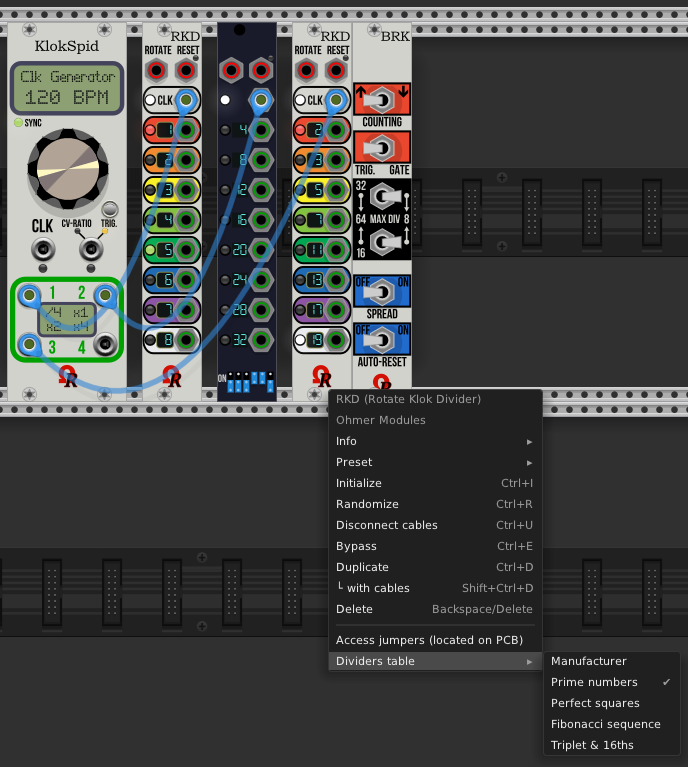688x767 pixels.
Task: Click first RKD module ROTATE input jack
Action: [156, 70]
